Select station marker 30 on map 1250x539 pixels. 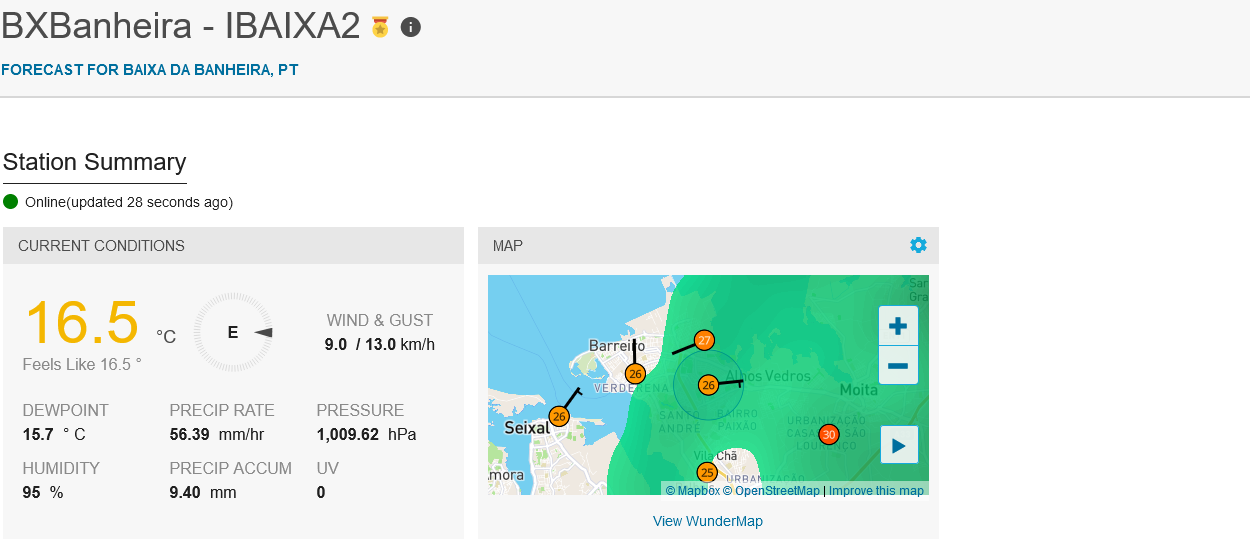point(828,434)
